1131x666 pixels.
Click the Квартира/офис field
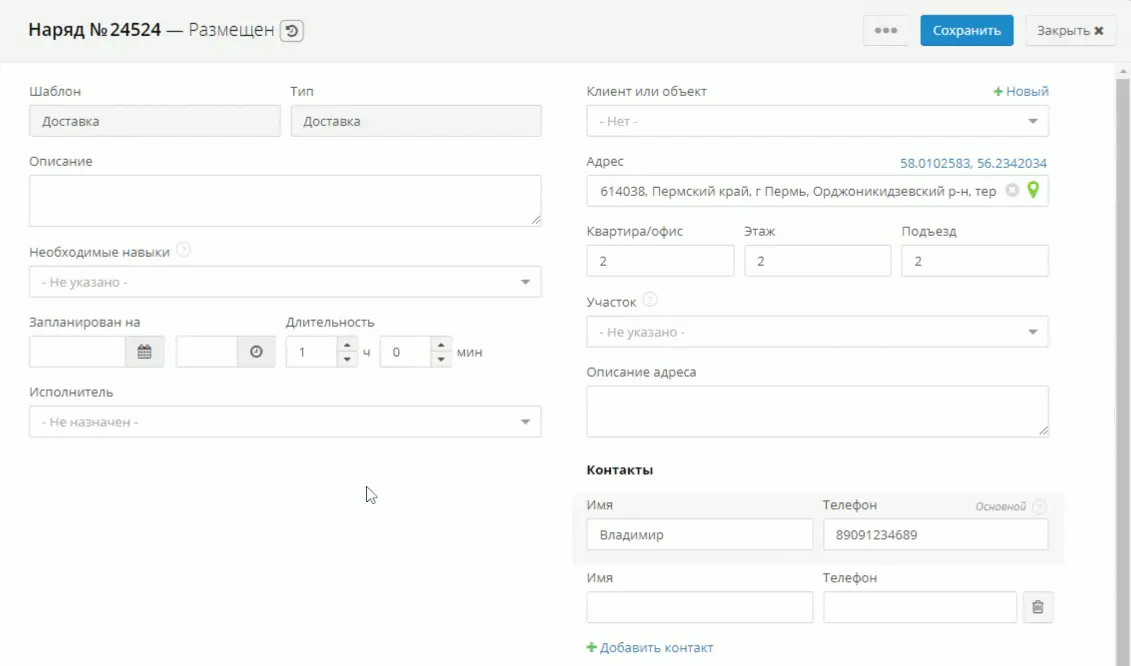[x=660, y=261]
